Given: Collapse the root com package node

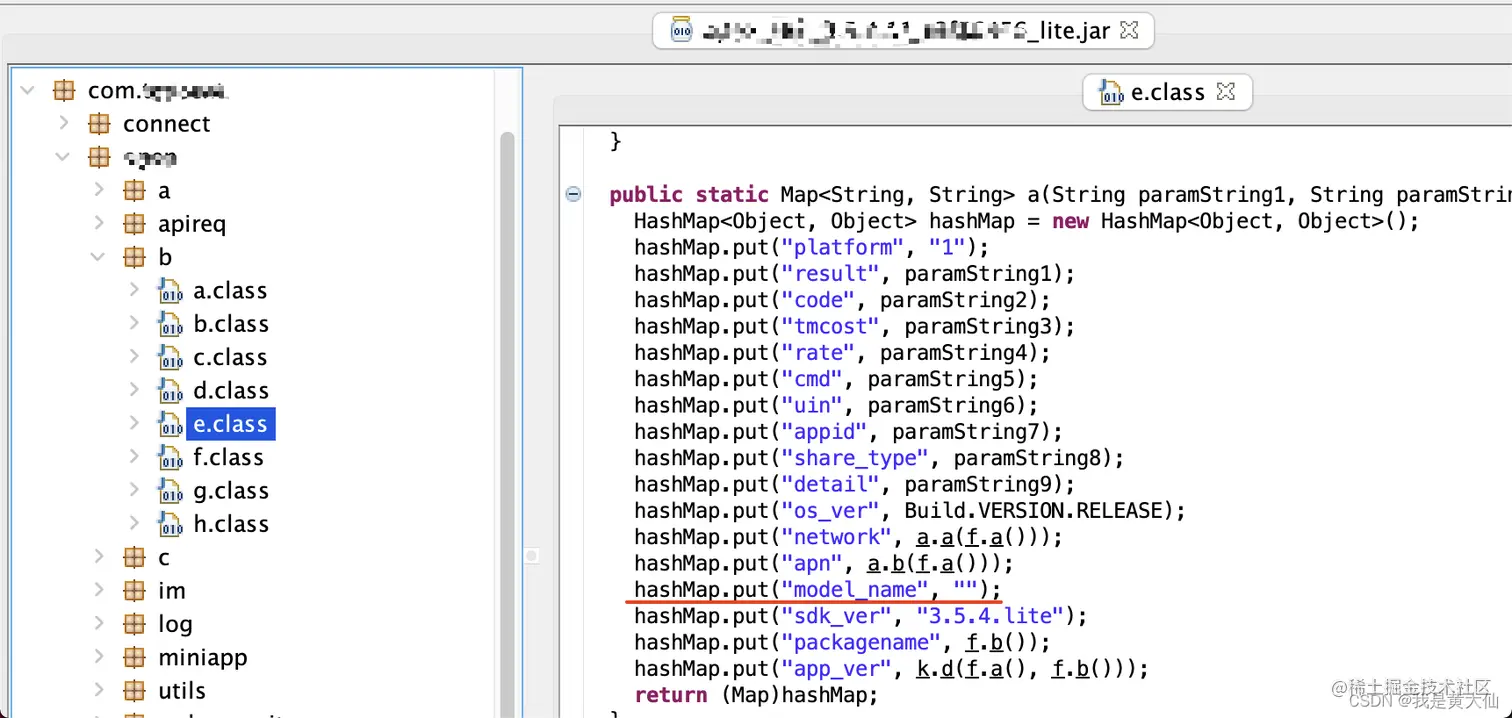Looking at the screenshot, I should point(28,91).
